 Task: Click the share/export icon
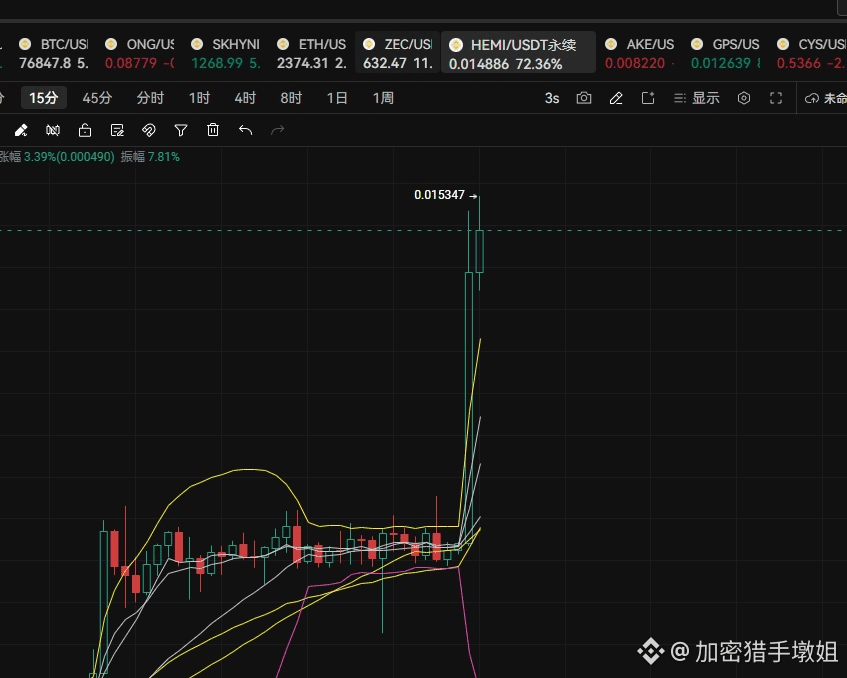[648, 98]
